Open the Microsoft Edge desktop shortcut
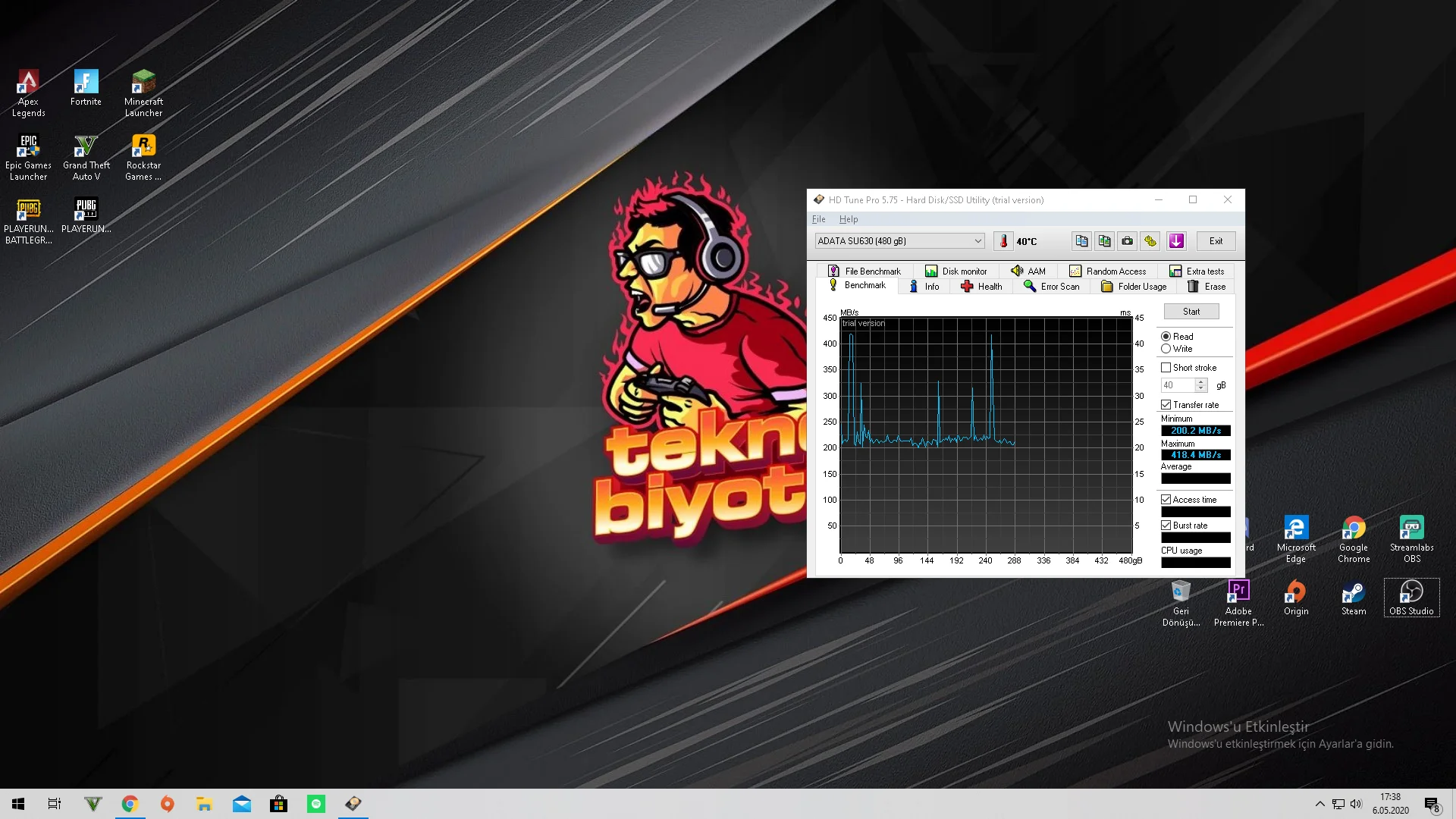Image resolution: width=1456 pixels, height=819 pixels. (x=1296, y=539)
